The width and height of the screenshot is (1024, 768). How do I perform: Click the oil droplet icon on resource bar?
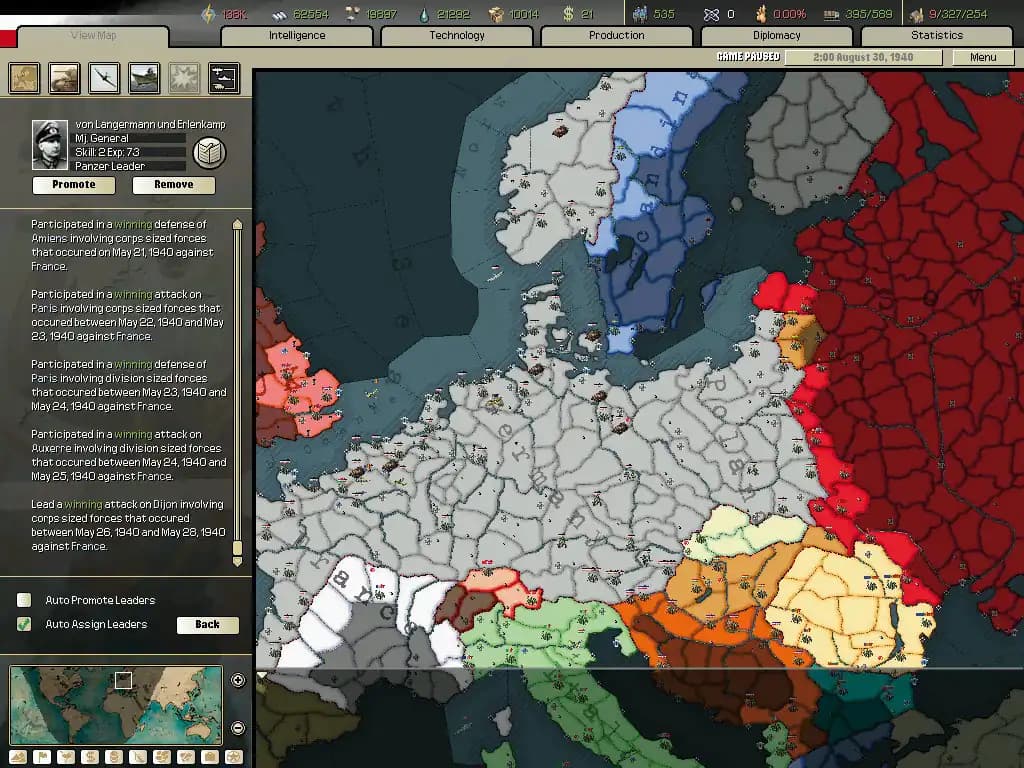tap(424, 13)
